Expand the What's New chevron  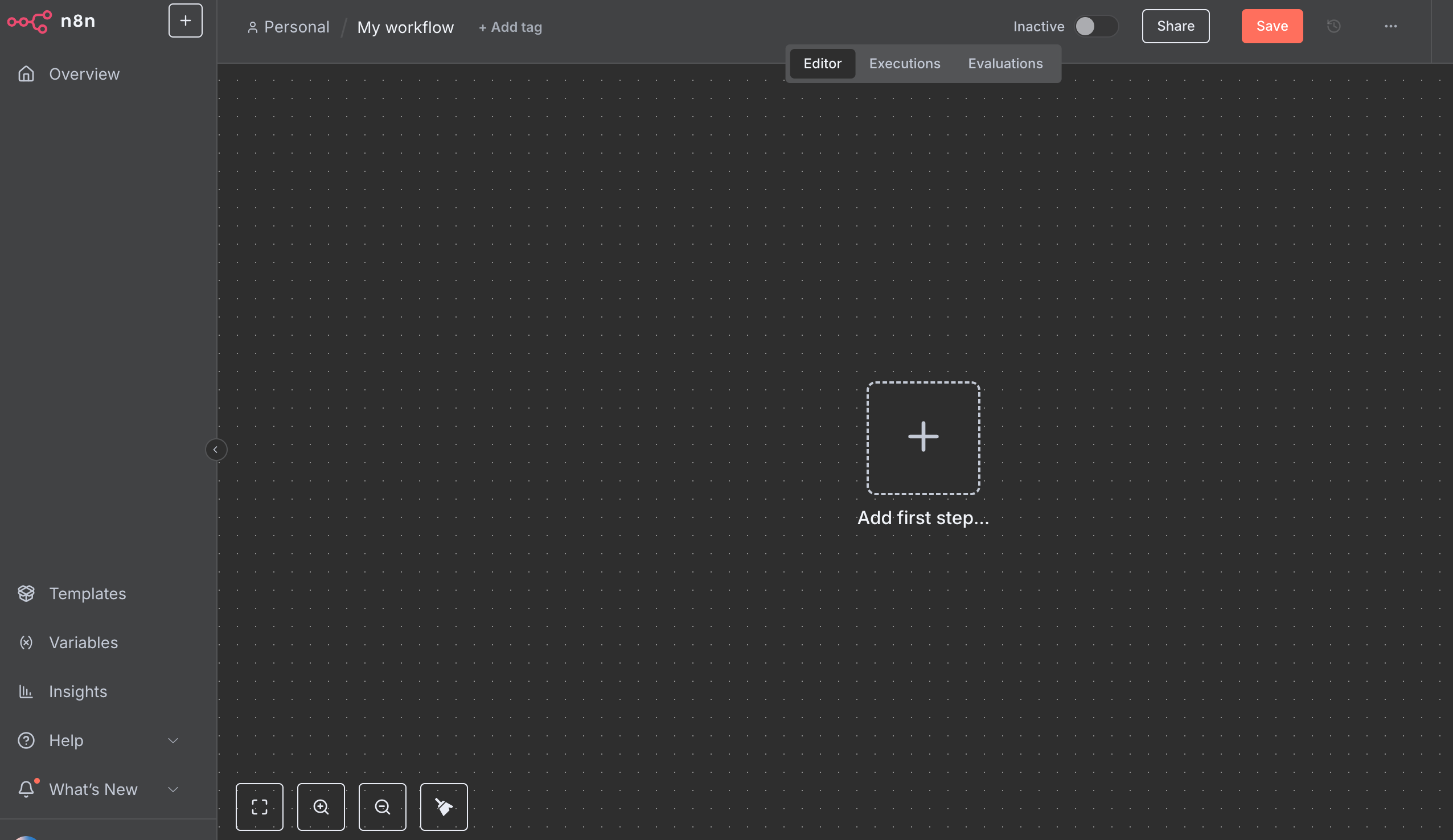point(173,789)
